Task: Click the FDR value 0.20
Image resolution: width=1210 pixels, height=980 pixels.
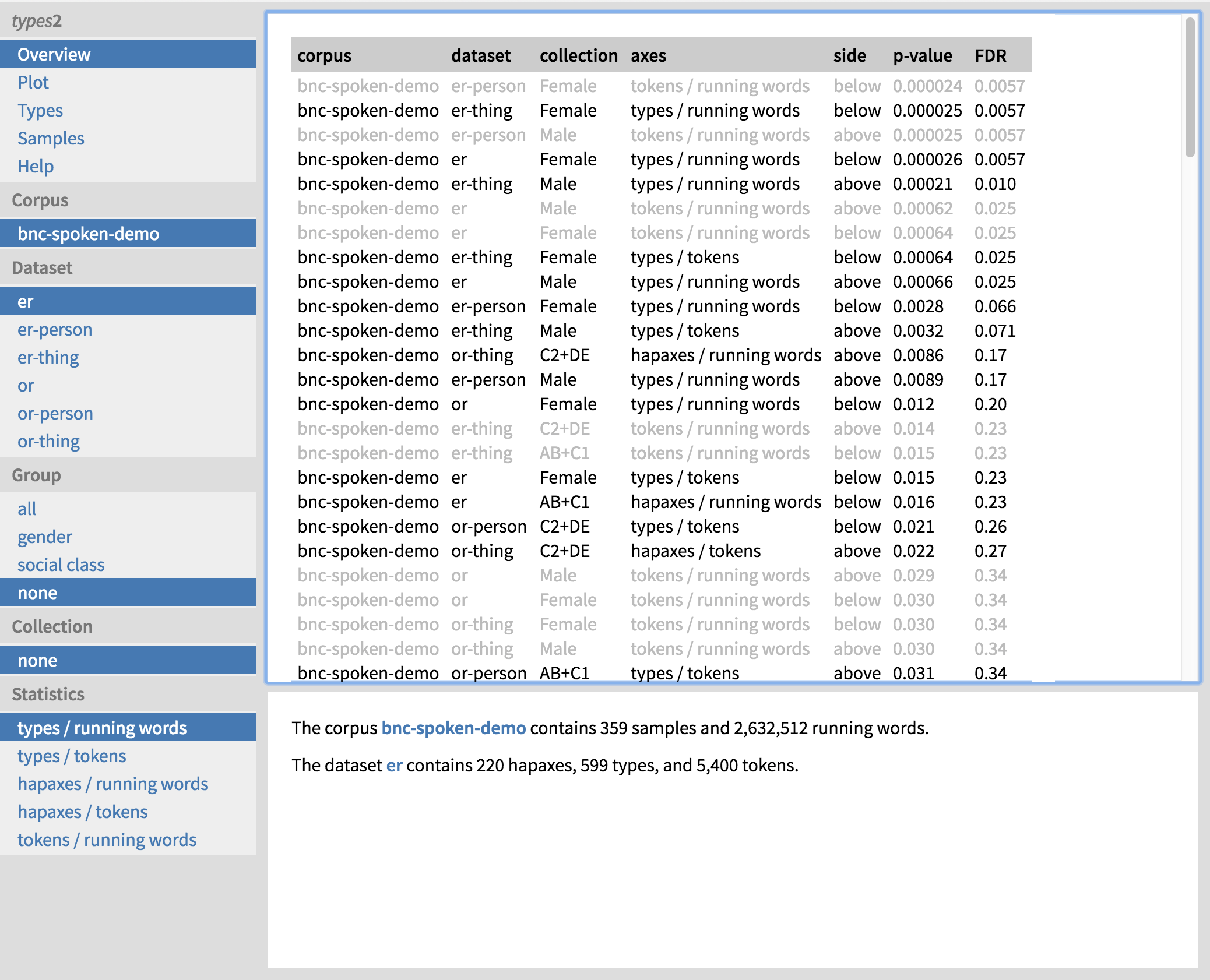Action: coord(990,404)
